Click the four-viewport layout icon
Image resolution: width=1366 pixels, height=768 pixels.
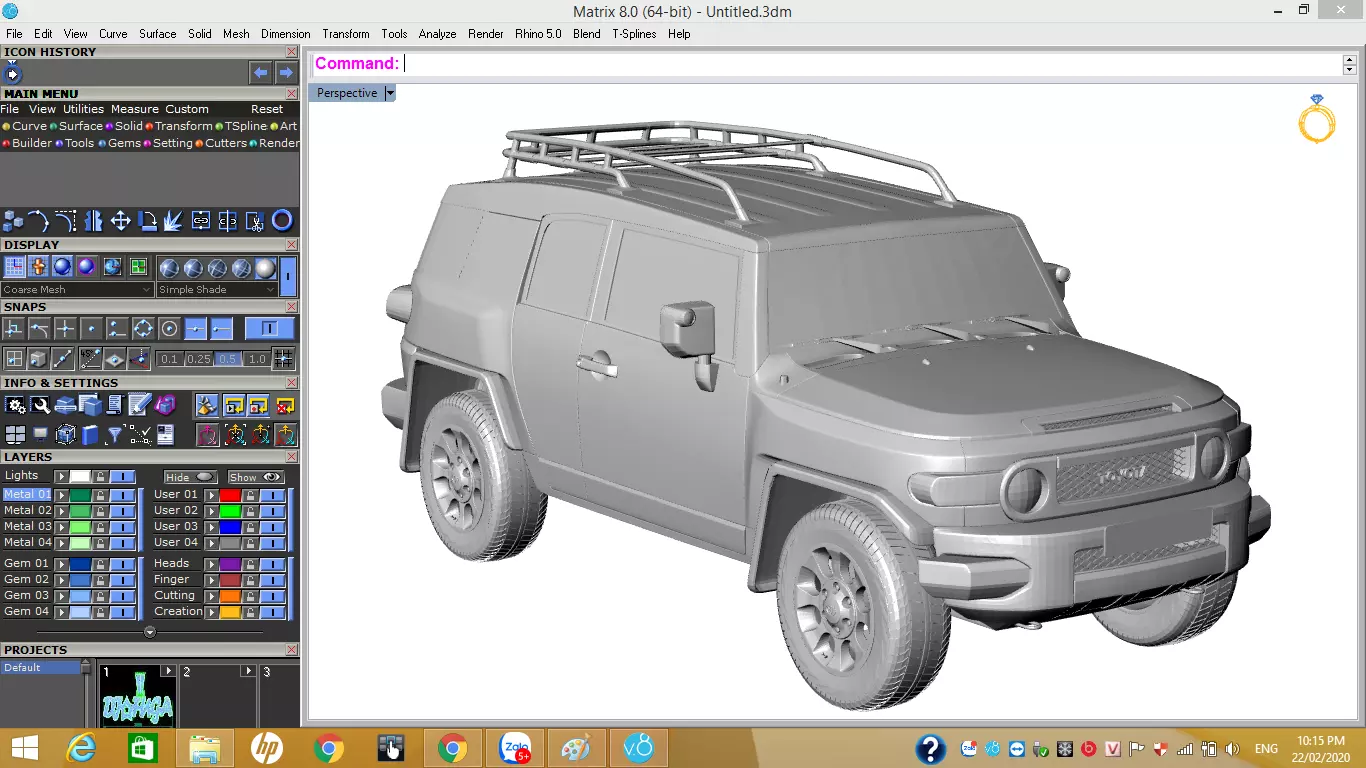(15, 435)
